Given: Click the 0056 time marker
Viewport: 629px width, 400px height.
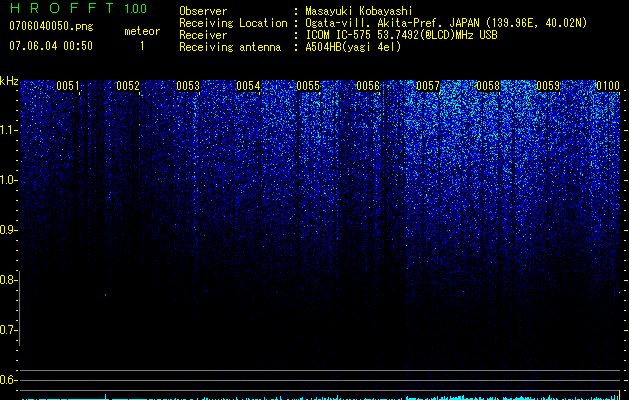Looking at the screenshot, I should coord(368,86).
